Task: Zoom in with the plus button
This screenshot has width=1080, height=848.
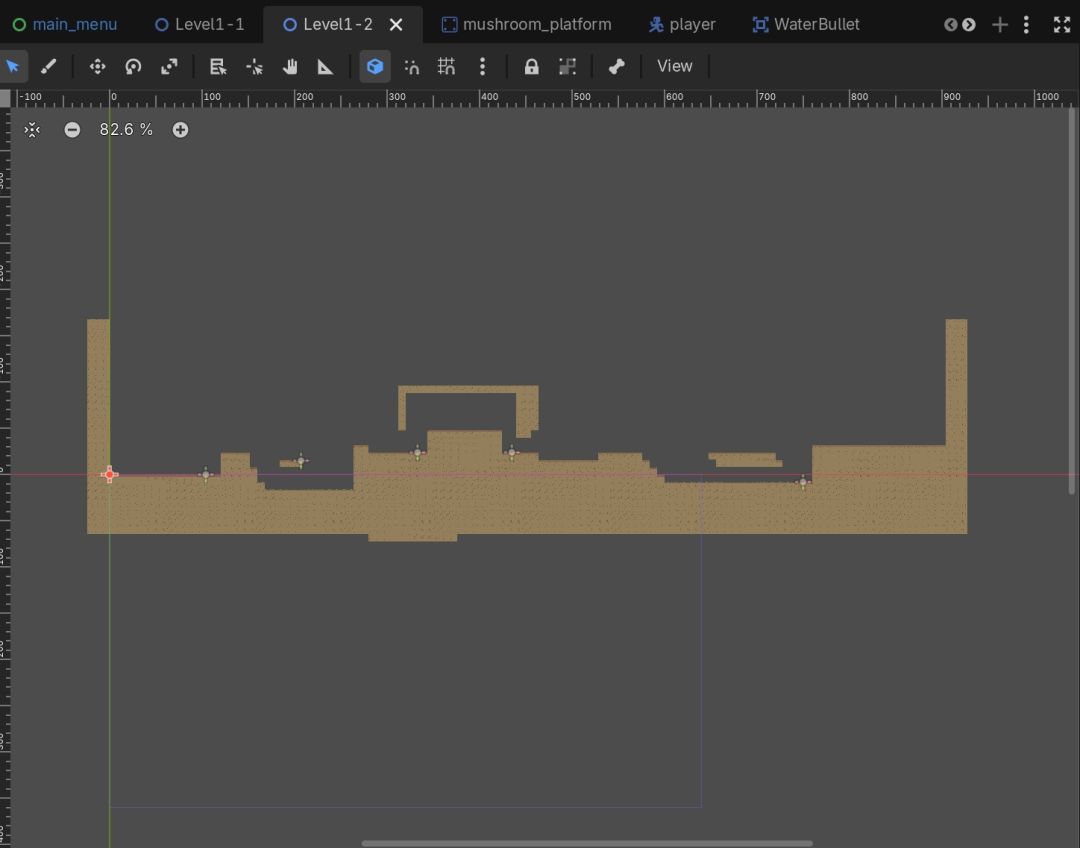Action: (180, 130)
